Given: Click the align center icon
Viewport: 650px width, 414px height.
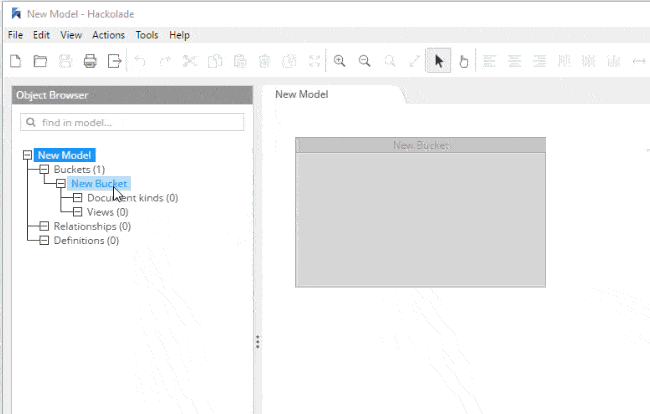Looking at the screenshot, I should click(514, 61).
